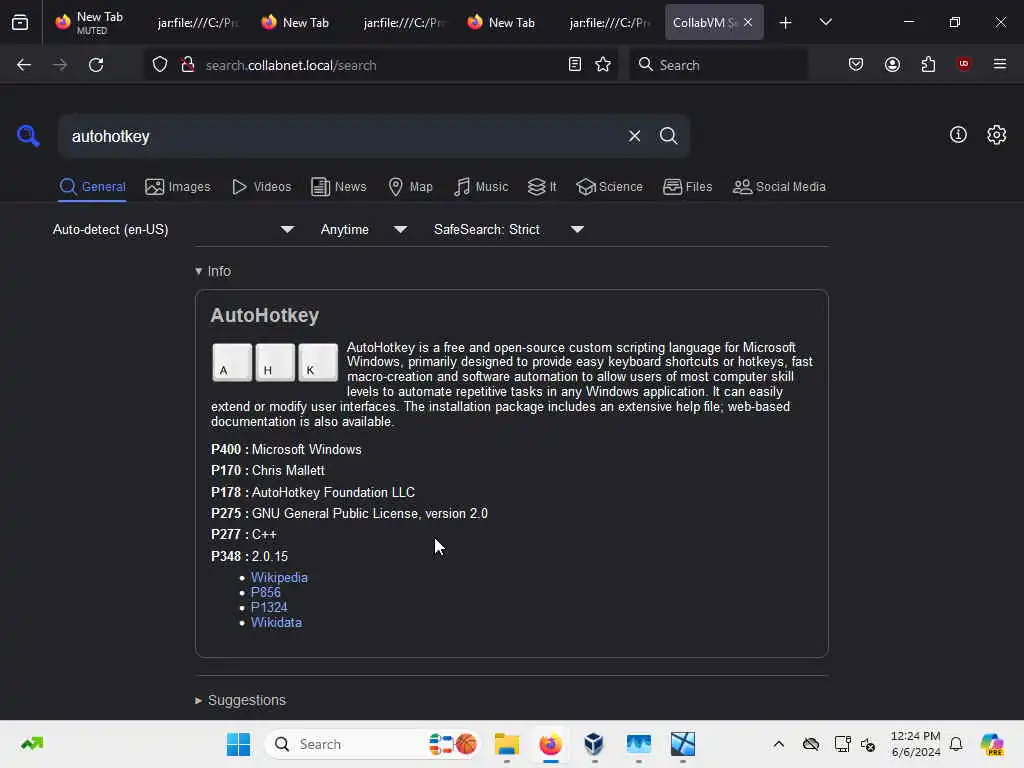Open the Anytime time range dropdown
The height and width of the screenshot is (768, 1024).
tap(363, 230)
